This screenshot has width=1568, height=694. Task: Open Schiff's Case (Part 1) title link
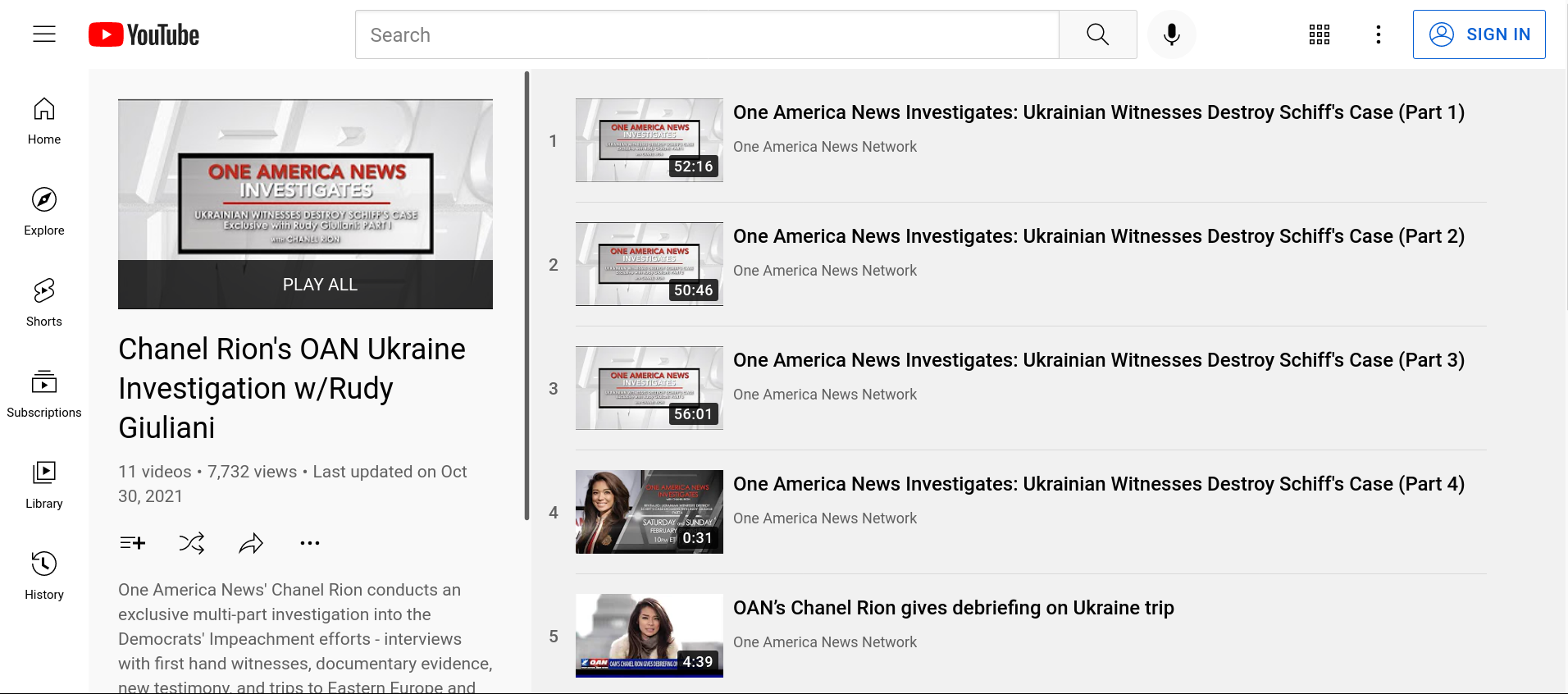[x=1099, y=112]
